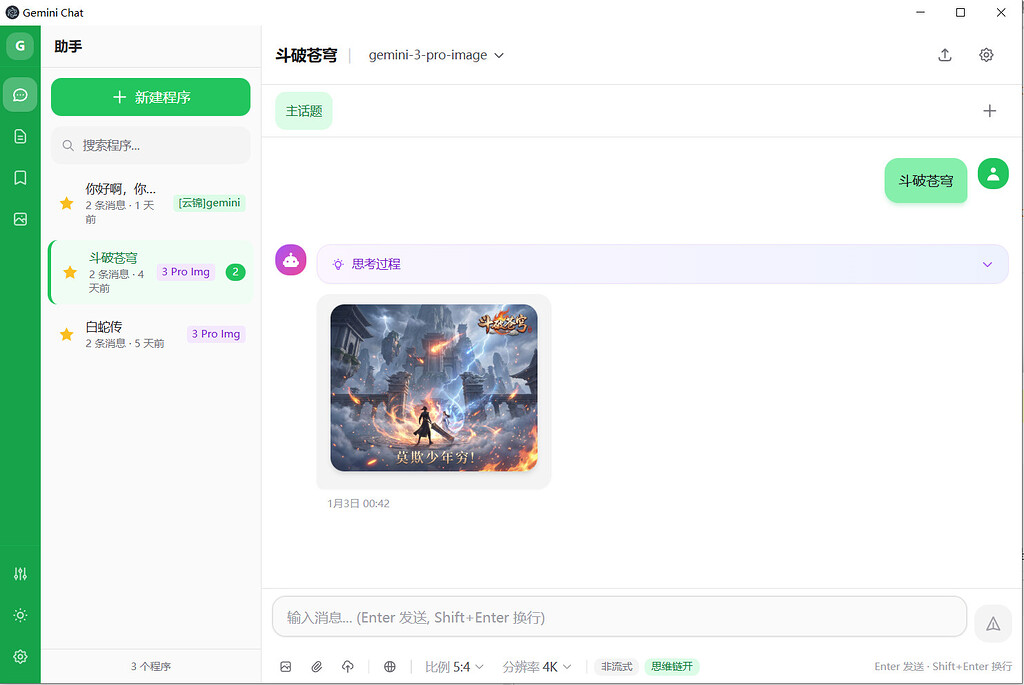The image size is (1024, 685).
Task: Click the cloud upload icon below input
Action: 348,667
